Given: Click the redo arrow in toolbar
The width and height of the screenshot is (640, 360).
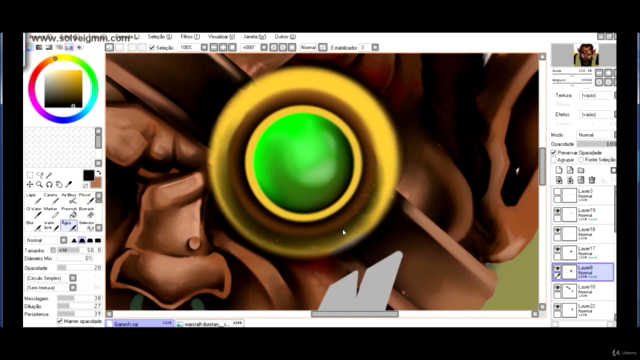Looking at the screenshot, I should (x=119, y=47).
